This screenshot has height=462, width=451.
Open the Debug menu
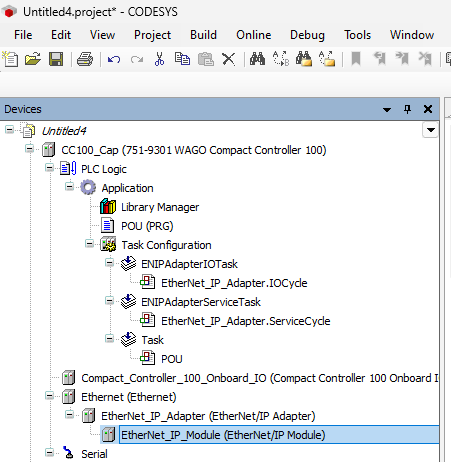pos(307,35)
